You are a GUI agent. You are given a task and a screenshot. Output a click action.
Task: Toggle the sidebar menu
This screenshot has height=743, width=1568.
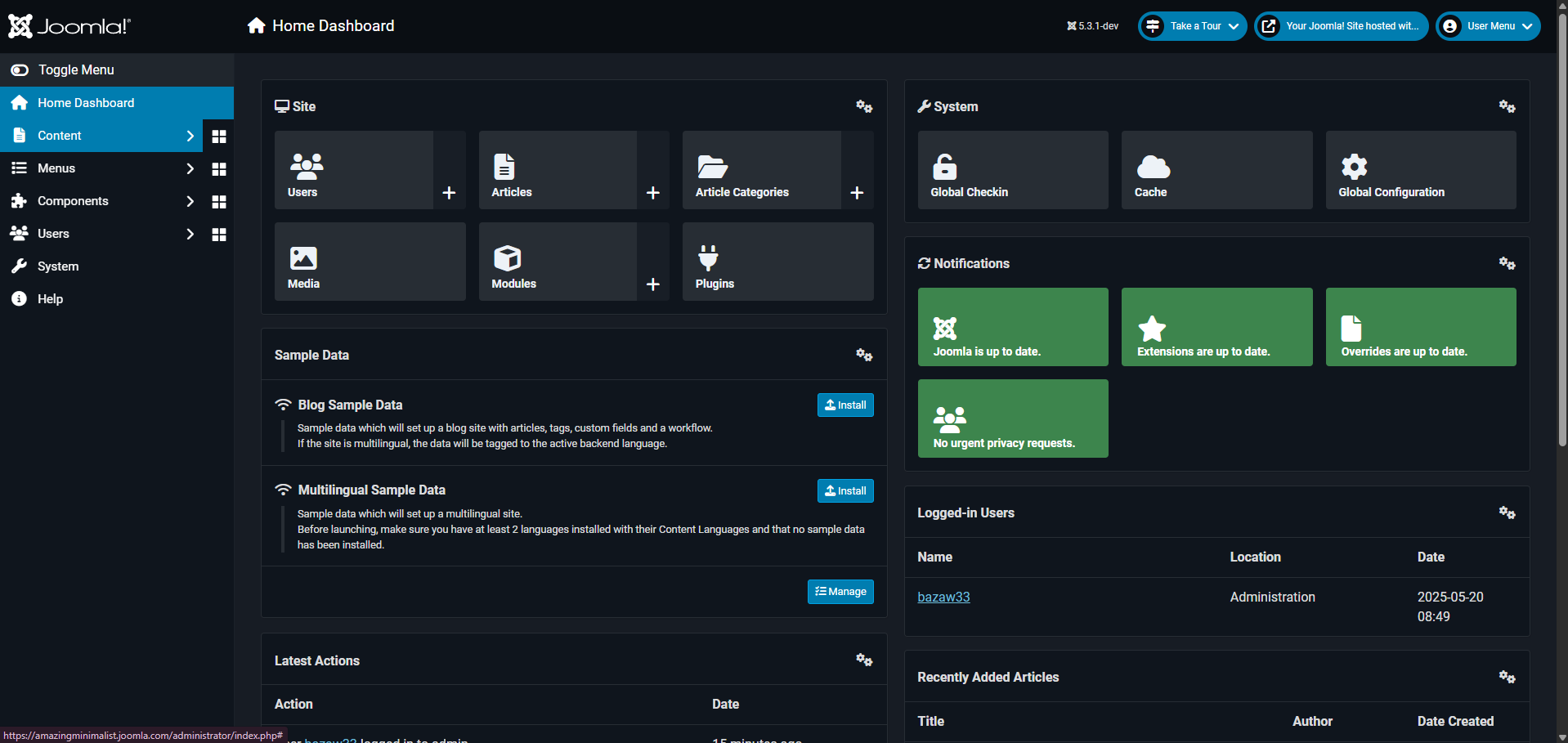[75, 70]
